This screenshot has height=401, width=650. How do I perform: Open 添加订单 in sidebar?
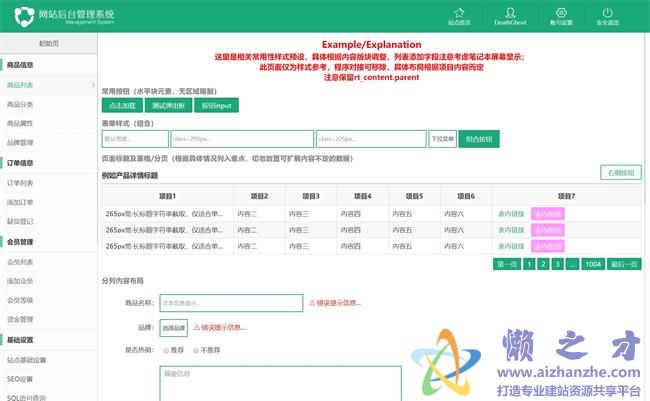pyautogui.click(x=20, y=202)
